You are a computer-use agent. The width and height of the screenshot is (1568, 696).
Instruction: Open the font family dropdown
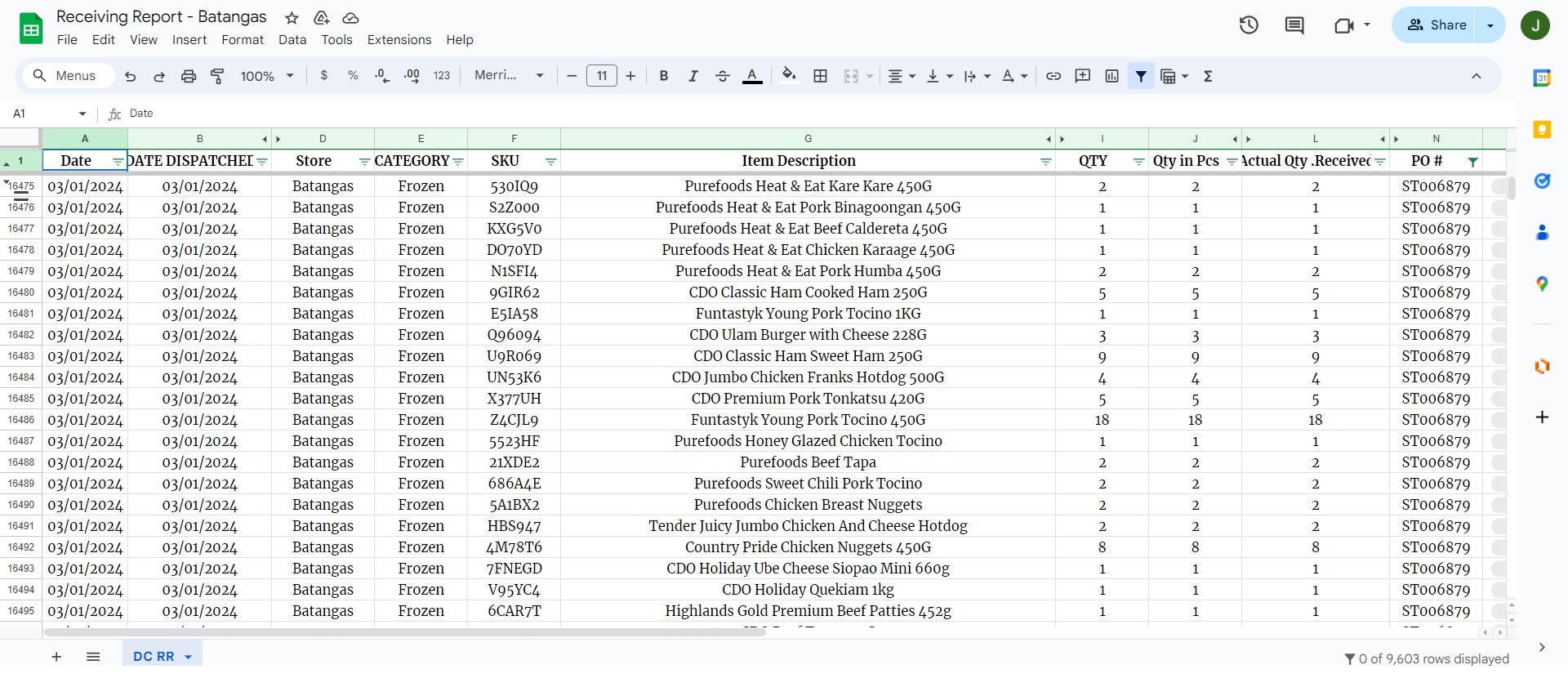pos(509,76)
